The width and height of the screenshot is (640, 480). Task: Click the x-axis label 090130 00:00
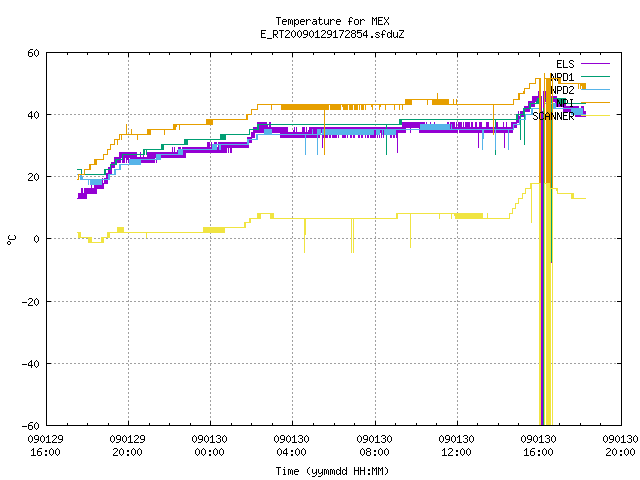point(209,446)
